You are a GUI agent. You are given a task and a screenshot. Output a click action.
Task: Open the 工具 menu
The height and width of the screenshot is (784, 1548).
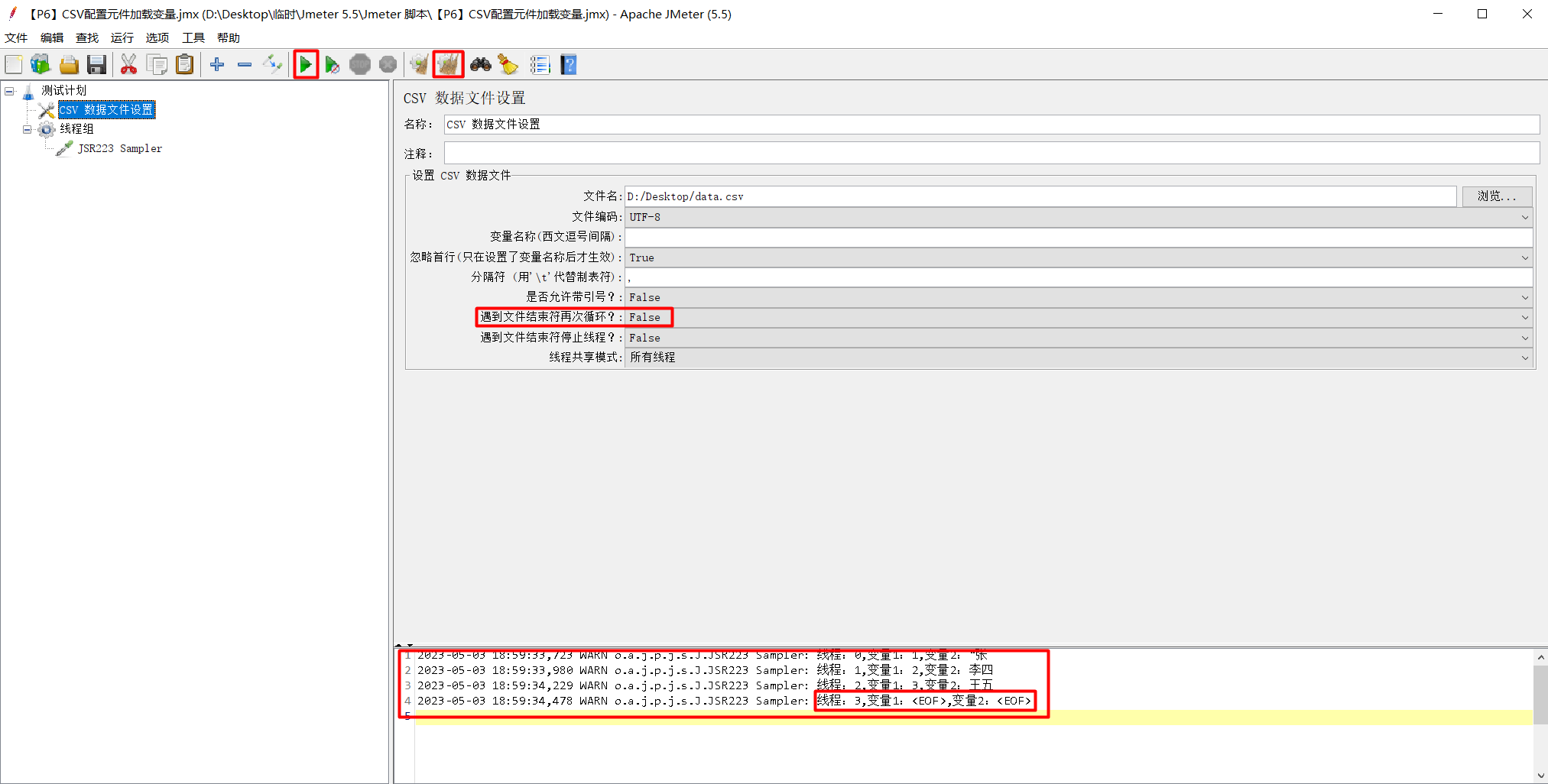pyautogui.click(x=193, y=37)
